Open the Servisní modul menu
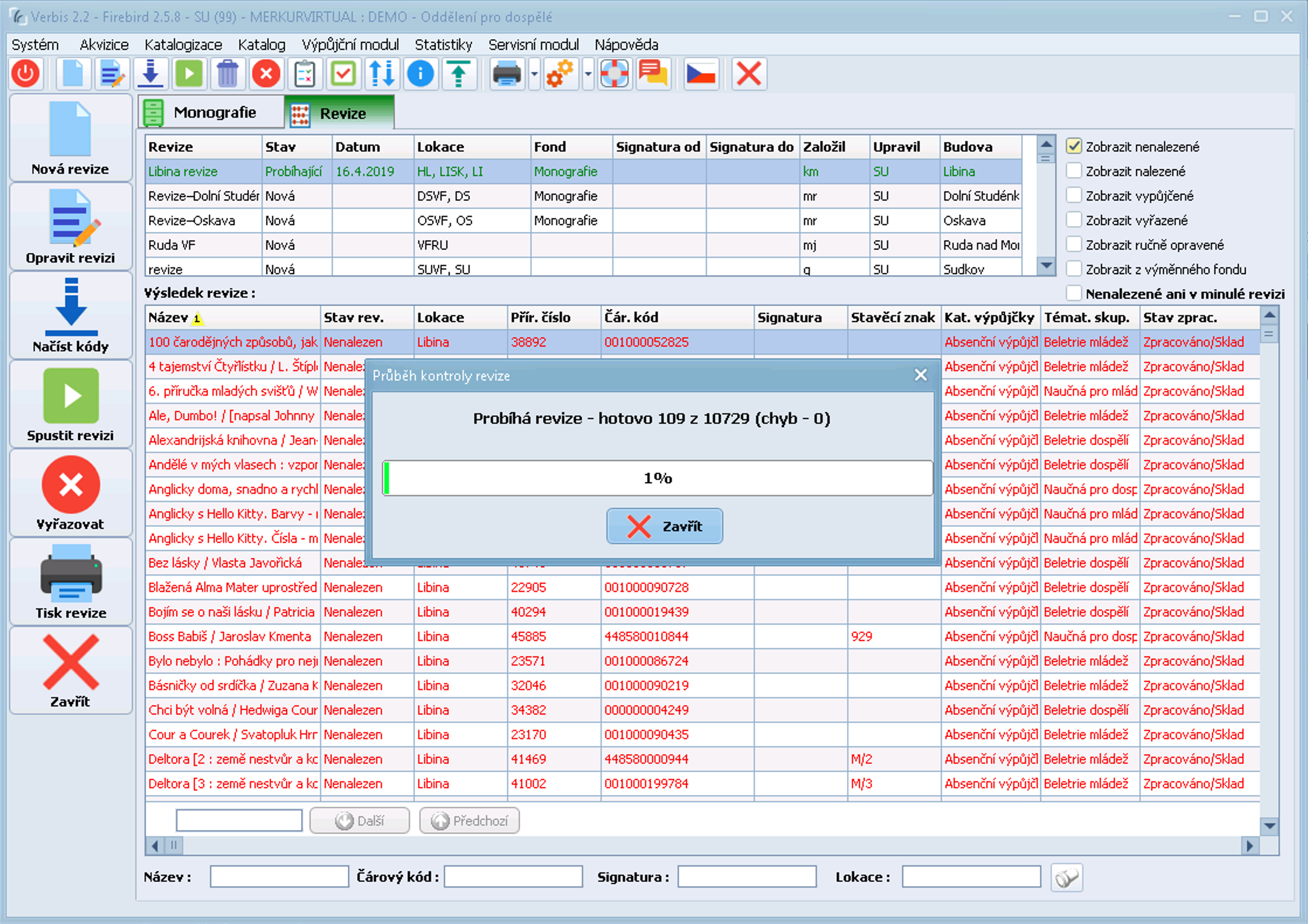 coord(533,45)
